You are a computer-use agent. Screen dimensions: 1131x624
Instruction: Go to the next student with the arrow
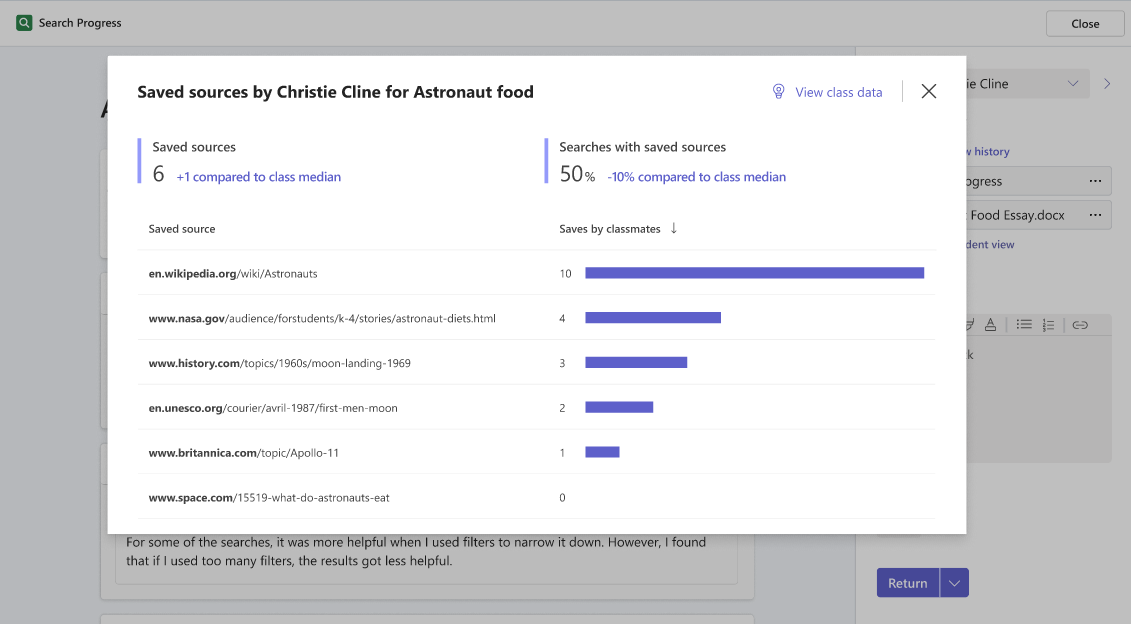1107,84
